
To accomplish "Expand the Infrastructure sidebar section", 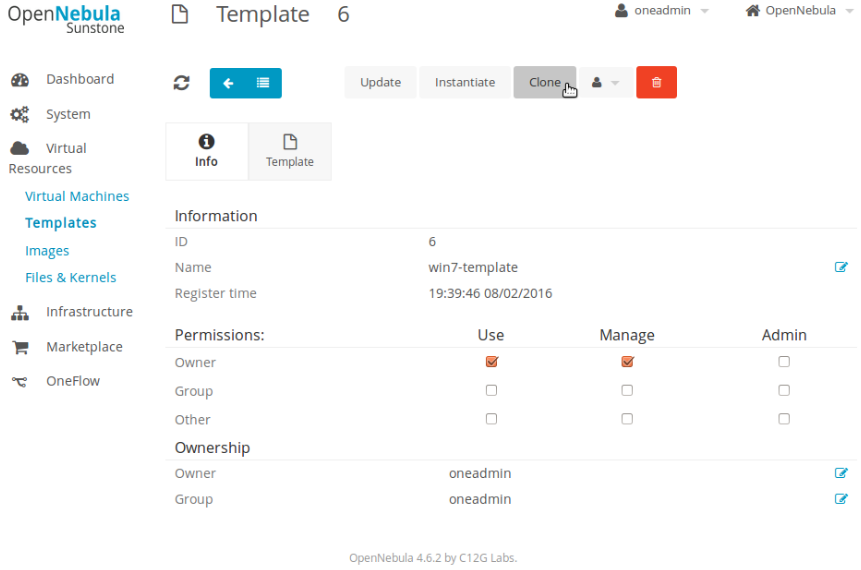I will tap(89, 312).
